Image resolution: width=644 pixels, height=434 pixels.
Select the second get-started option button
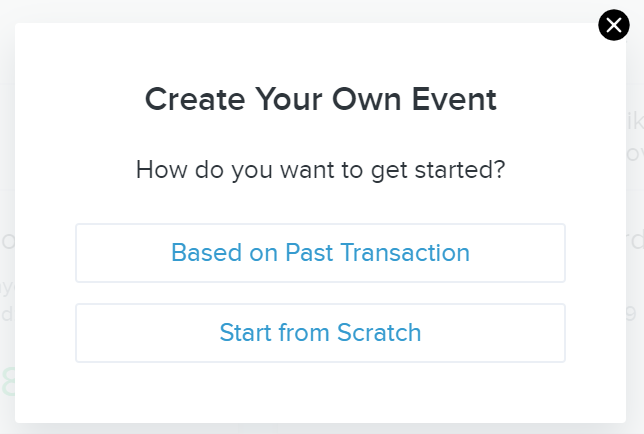pyautogui.click(x=320, y=333)
